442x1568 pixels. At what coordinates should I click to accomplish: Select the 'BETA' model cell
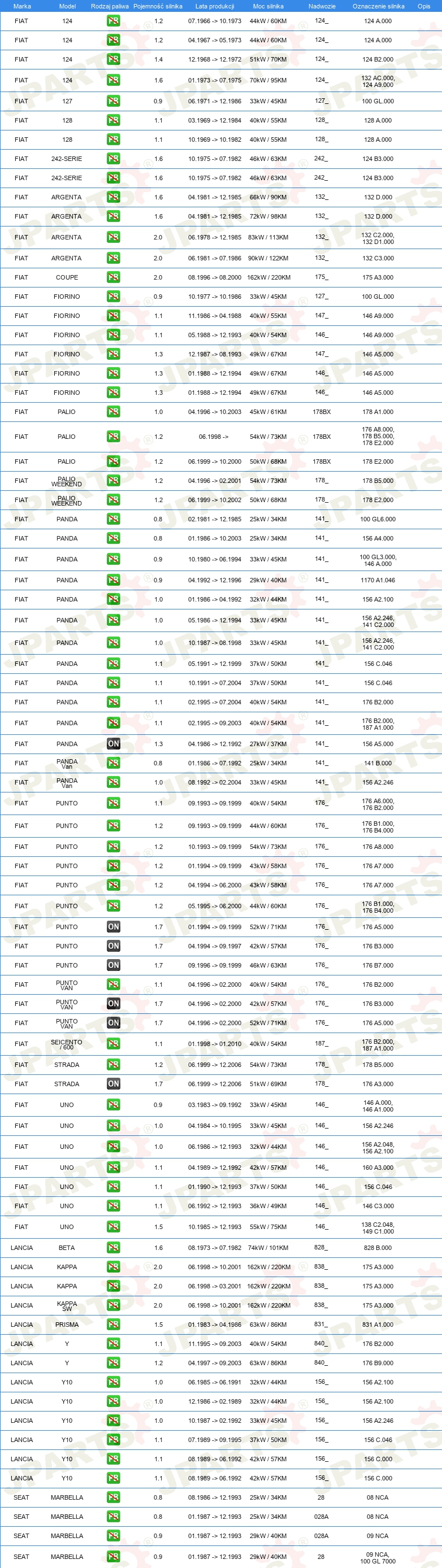pyautogui.click(x=67, y=1248)
